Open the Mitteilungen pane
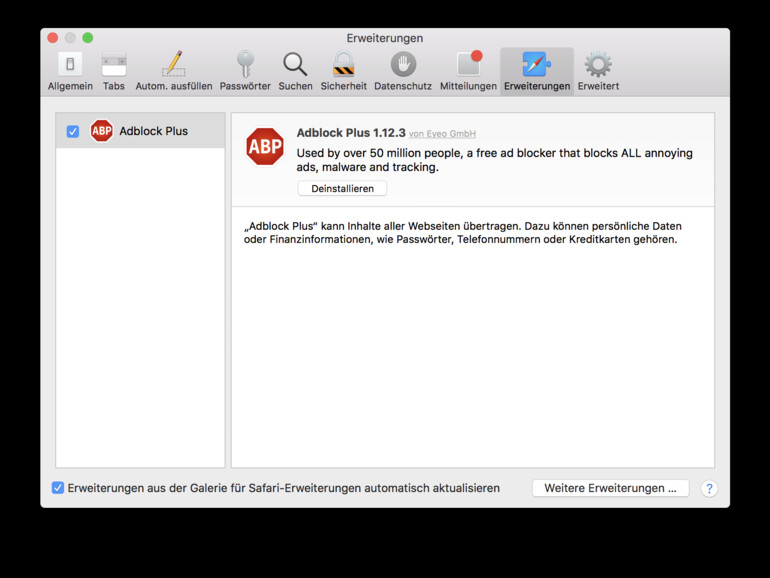 [x=468, y=71]
